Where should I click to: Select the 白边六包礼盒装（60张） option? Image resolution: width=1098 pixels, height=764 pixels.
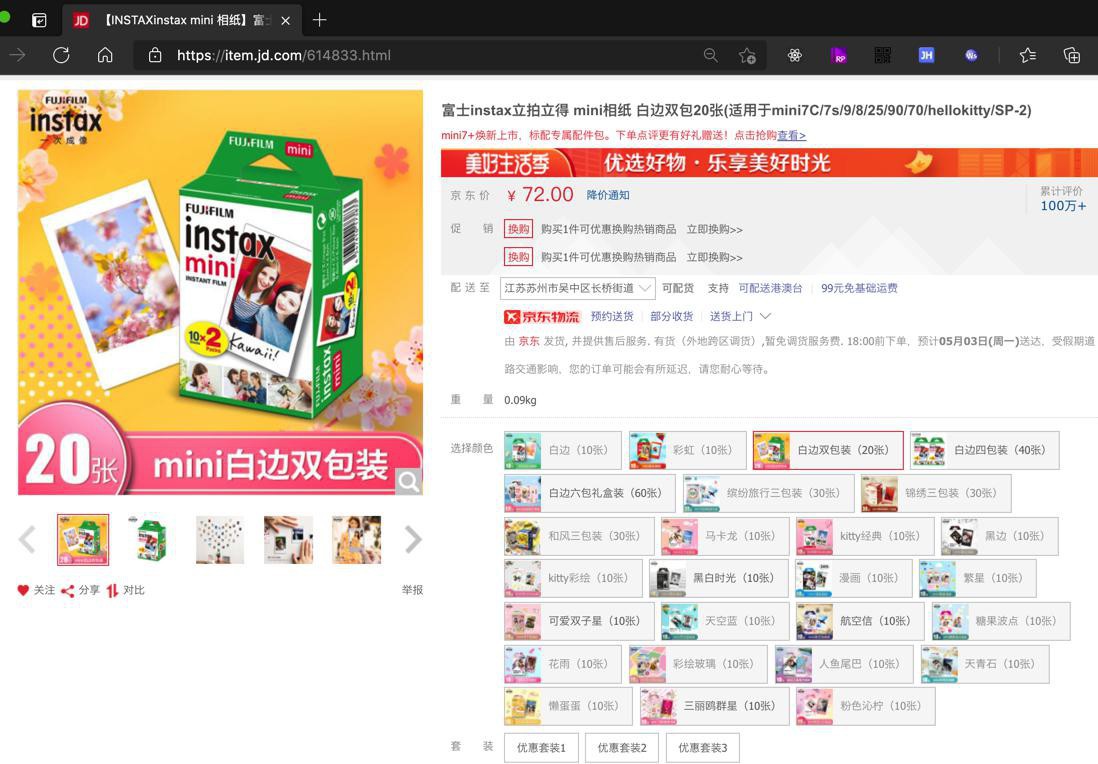590,493
